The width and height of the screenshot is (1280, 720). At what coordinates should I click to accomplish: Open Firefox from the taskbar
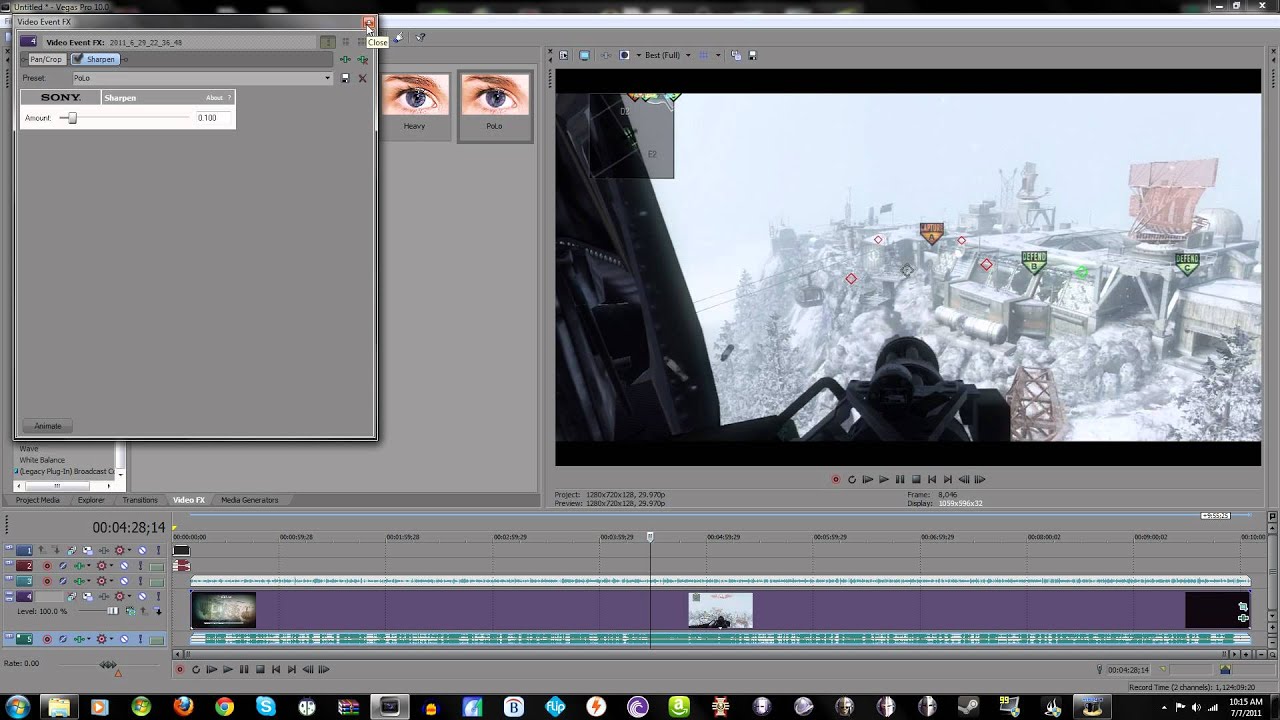click(x=183, y=707)
